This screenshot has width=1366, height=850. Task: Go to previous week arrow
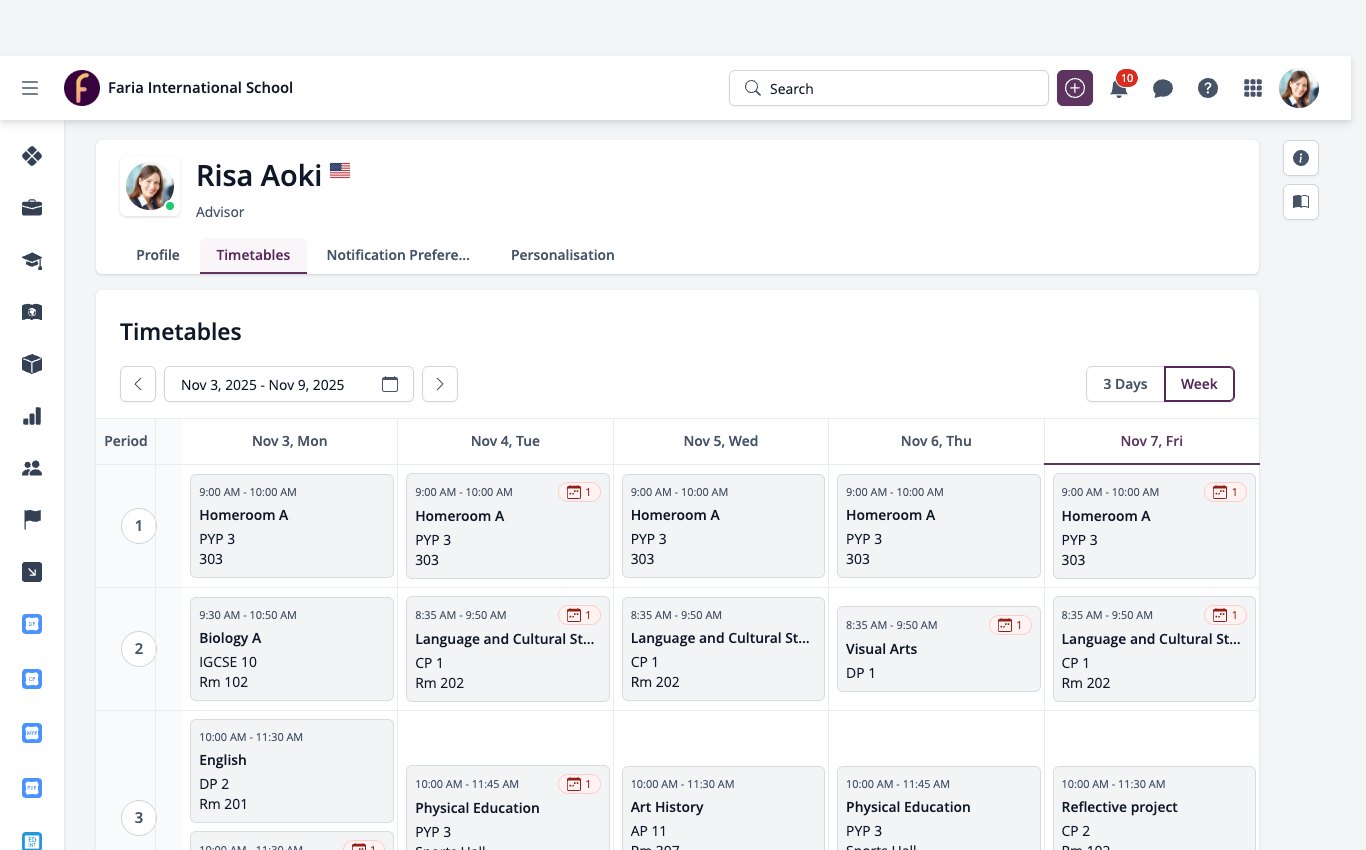pos(138,384)
